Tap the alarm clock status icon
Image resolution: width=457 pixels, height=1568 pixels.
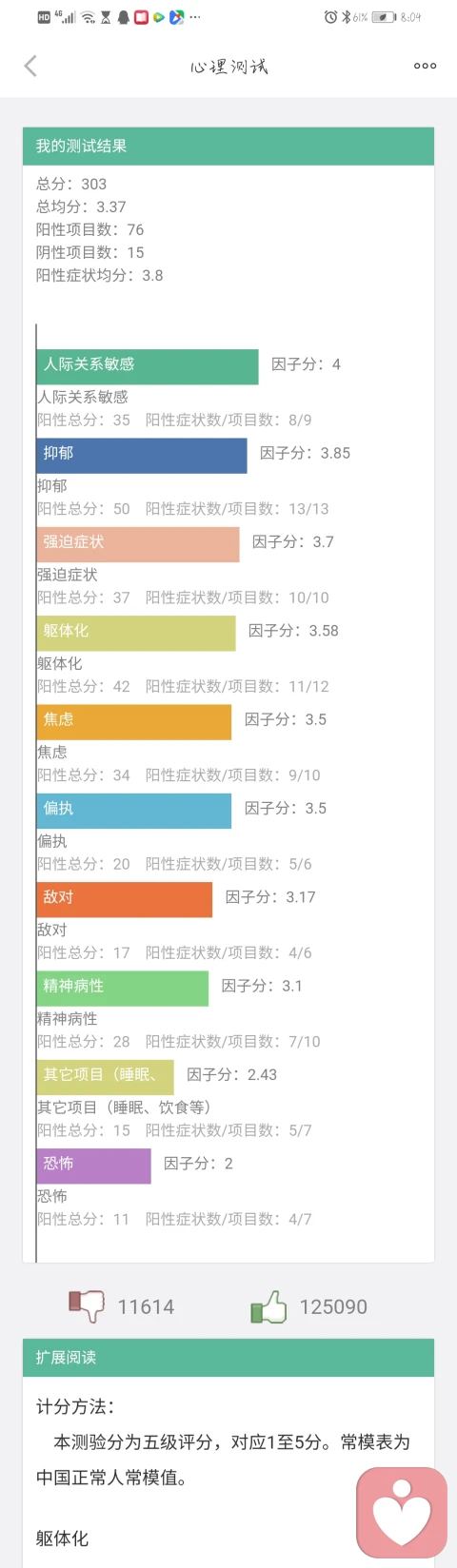[x=330, y=17]
